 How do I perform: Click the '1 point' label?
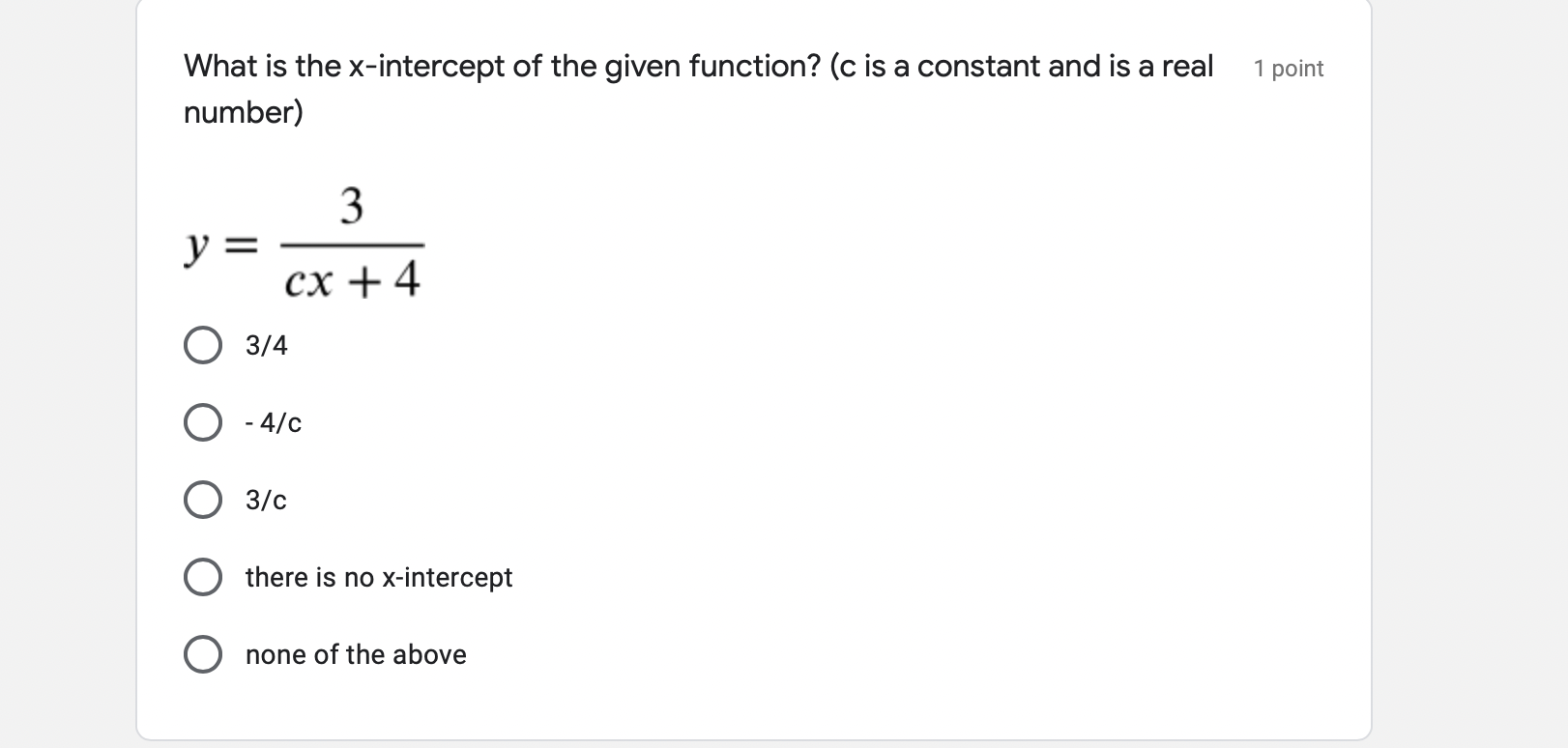[x=1288, y=68]
